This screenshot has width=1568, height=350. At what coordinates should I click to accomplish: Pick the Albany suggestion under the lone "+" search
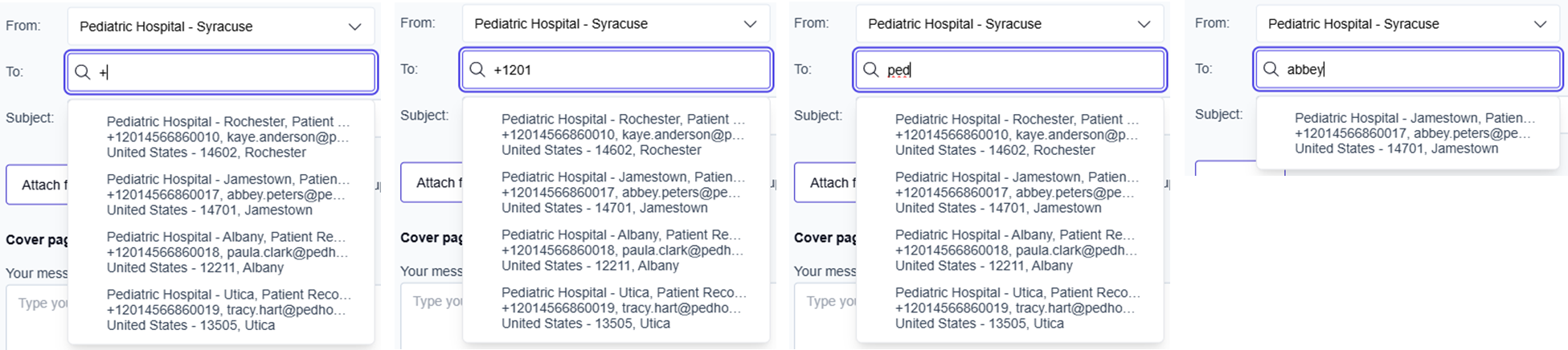pyautogui.click(x=227, y=252)
